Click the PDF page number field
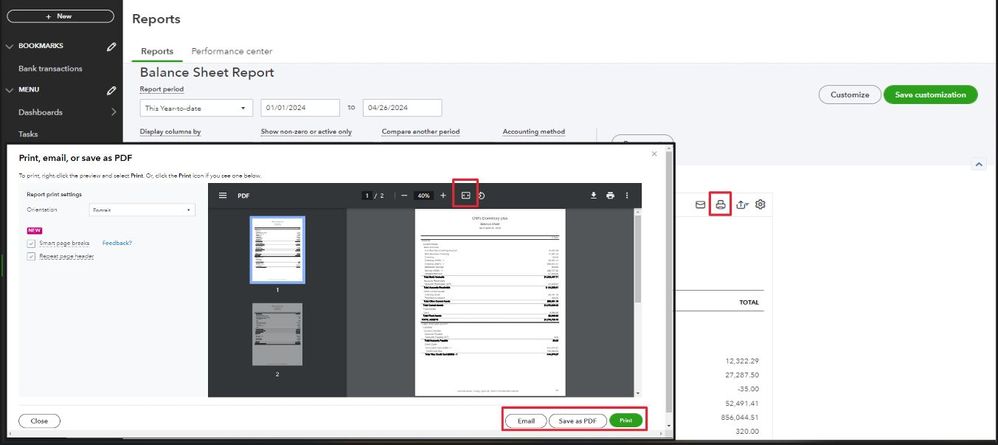998x445 pixels. (367, 195)
